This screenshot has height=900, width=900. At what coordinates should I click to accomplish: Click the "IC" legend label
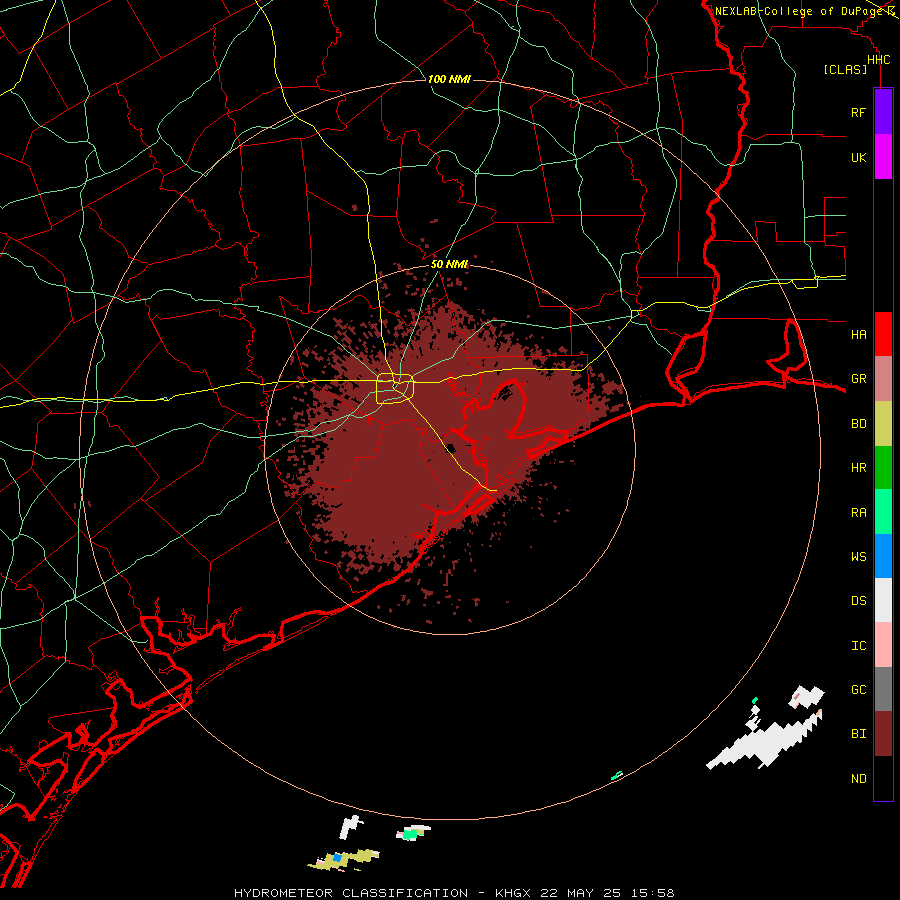tap(858, 645)
